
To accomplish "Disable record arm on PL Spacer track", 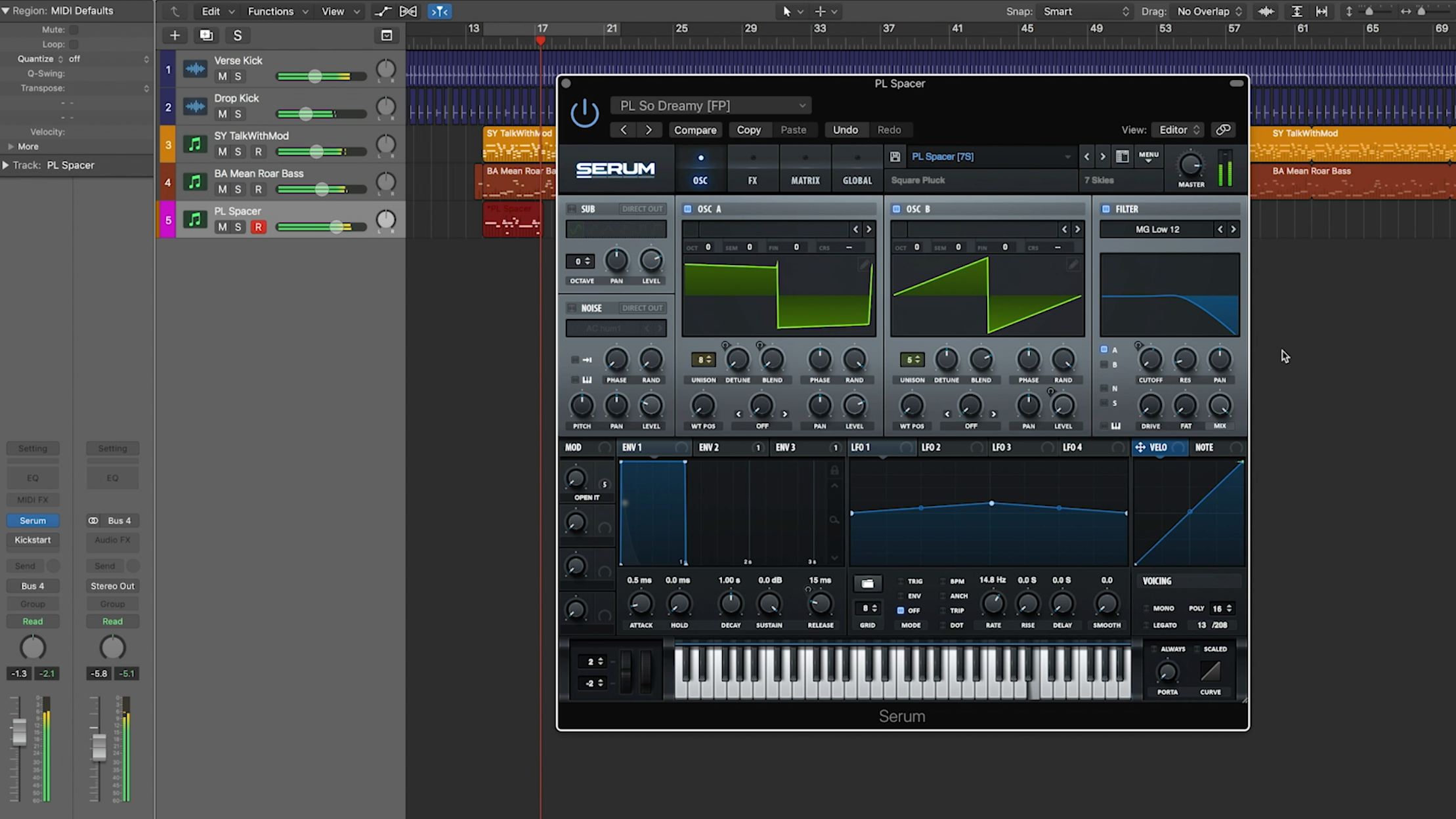I will (259, 226).
